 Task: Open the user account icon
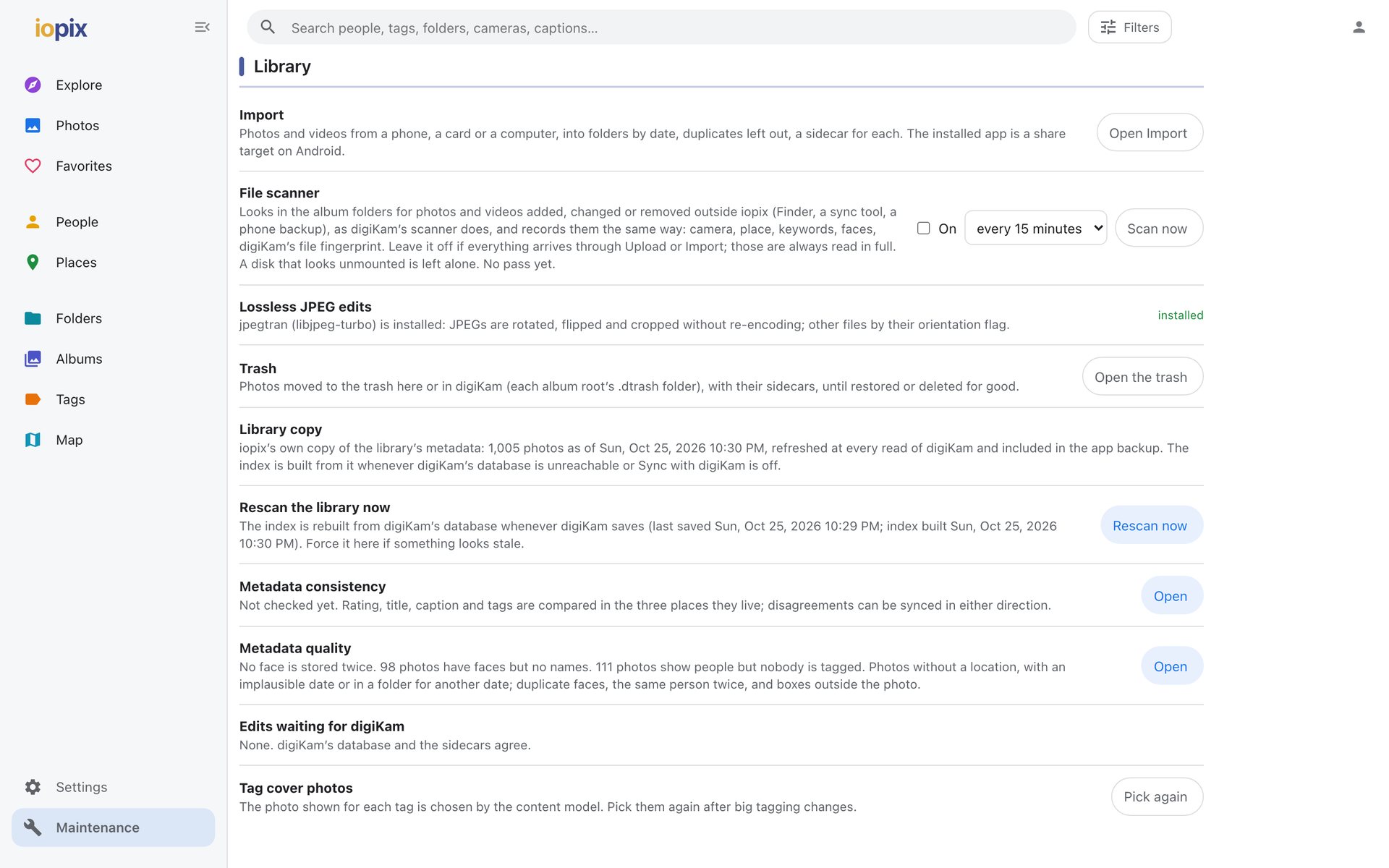point(1359,27)
